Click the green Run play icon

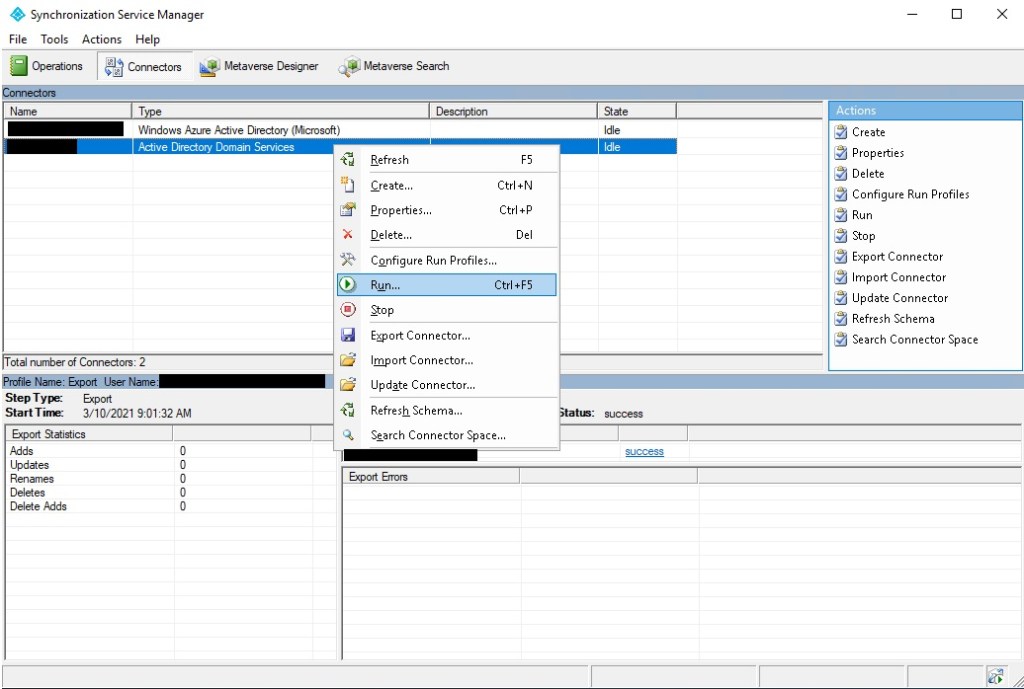[348, 285]
